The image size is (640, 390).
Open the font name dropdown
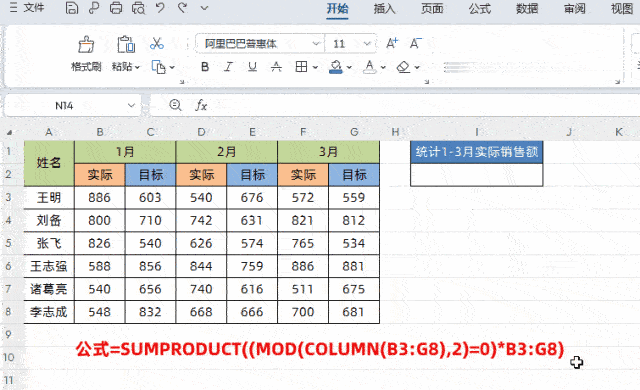click(x=316, y=43)
